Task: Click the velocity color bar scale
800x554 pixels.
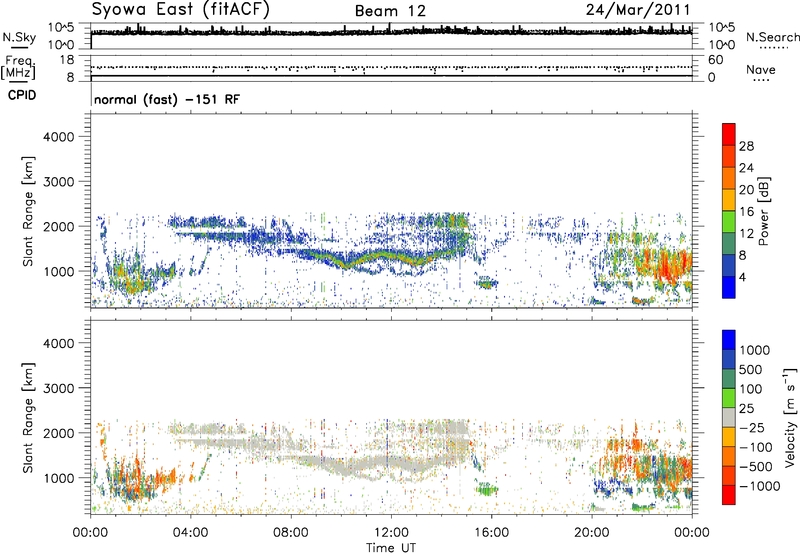Action: (729, 417)
